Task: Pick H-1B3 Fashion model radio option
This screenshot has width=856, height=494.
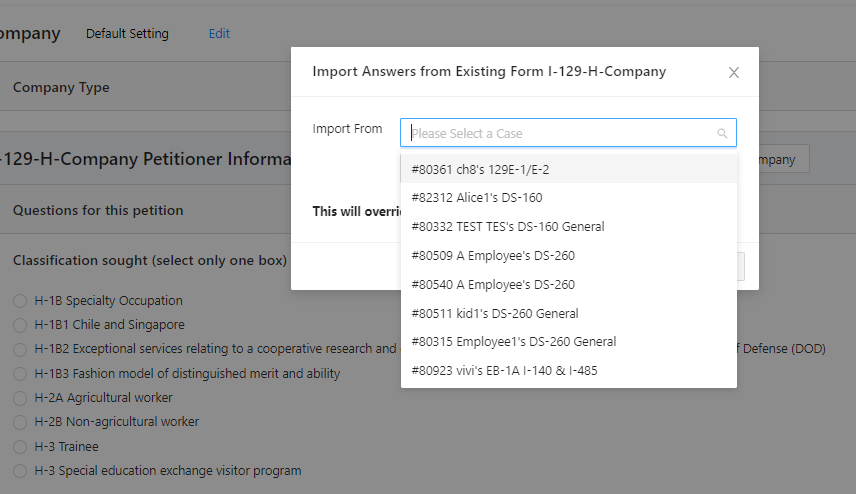Action: point(20,374)
